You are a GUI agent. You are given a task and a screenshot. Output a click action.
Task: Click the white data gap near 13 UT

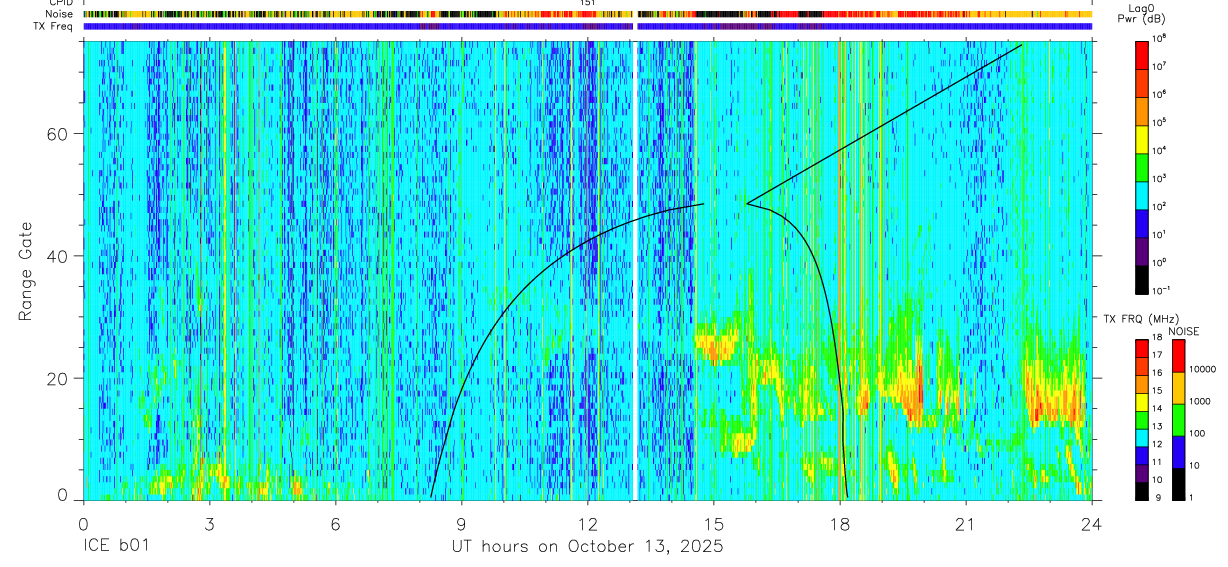636,270
